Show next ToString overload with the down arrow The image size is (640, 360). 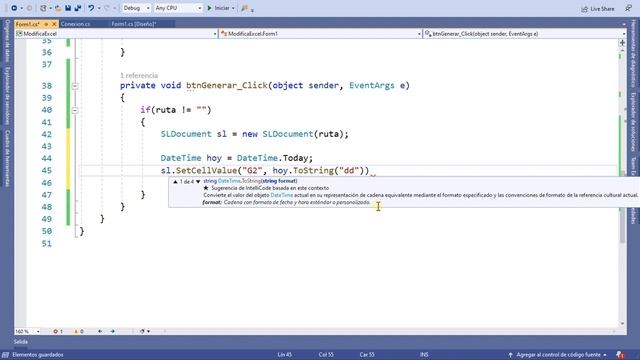(198, 181)
